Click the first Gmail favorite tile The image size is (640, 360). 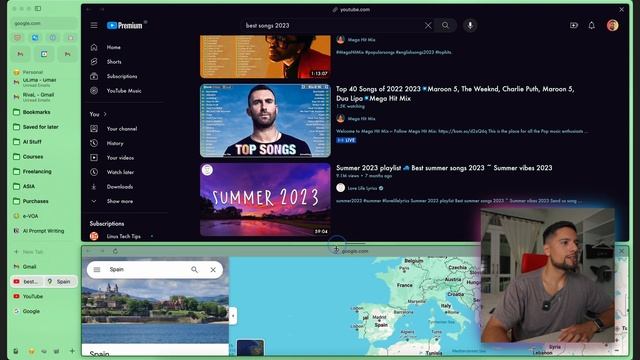(20, 54)
